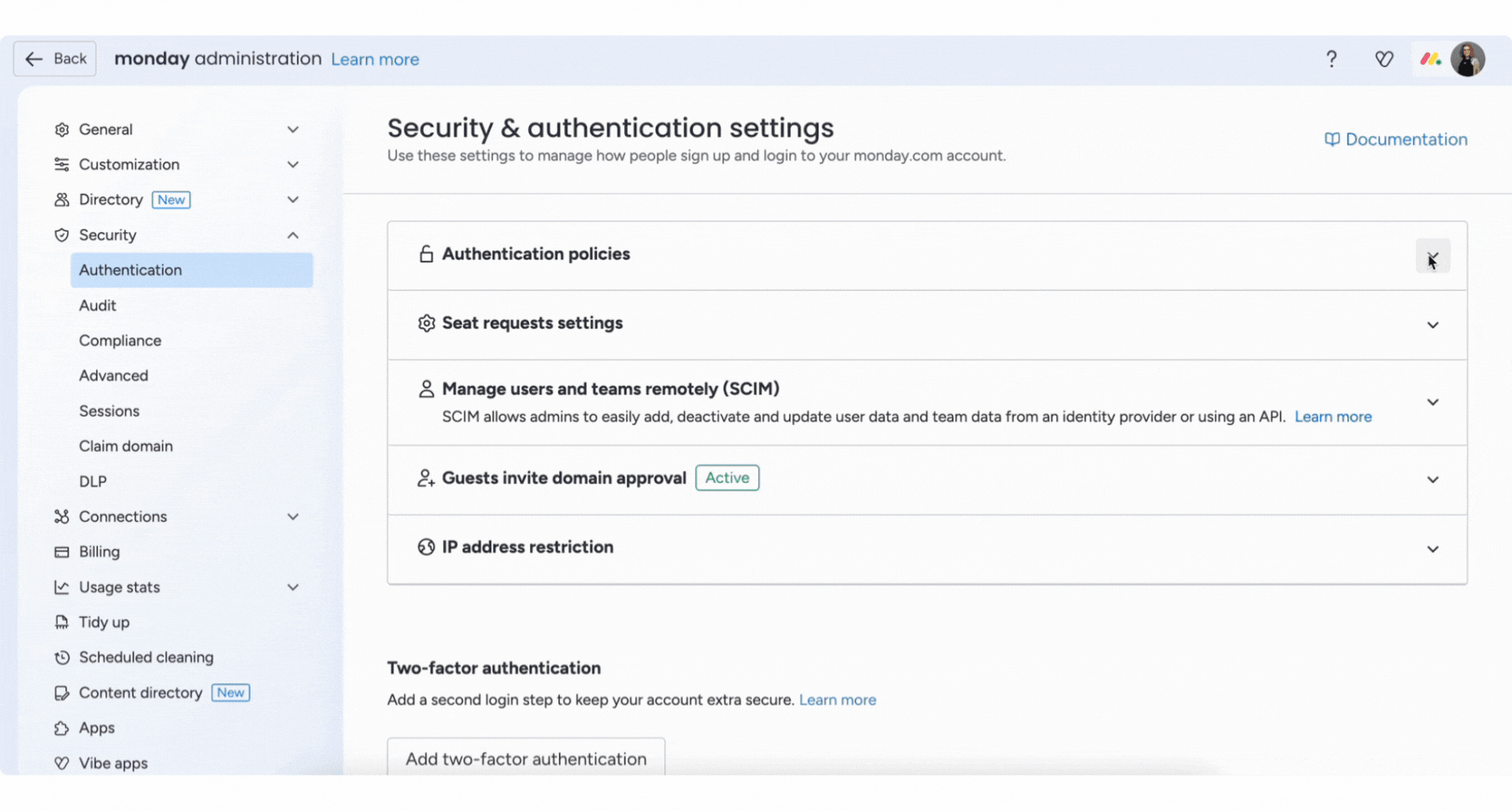Click the Scheduled cleaning clock icon
Image resolution: width=1512 pixels, height=811 pixels.
[x=62, y=657]
